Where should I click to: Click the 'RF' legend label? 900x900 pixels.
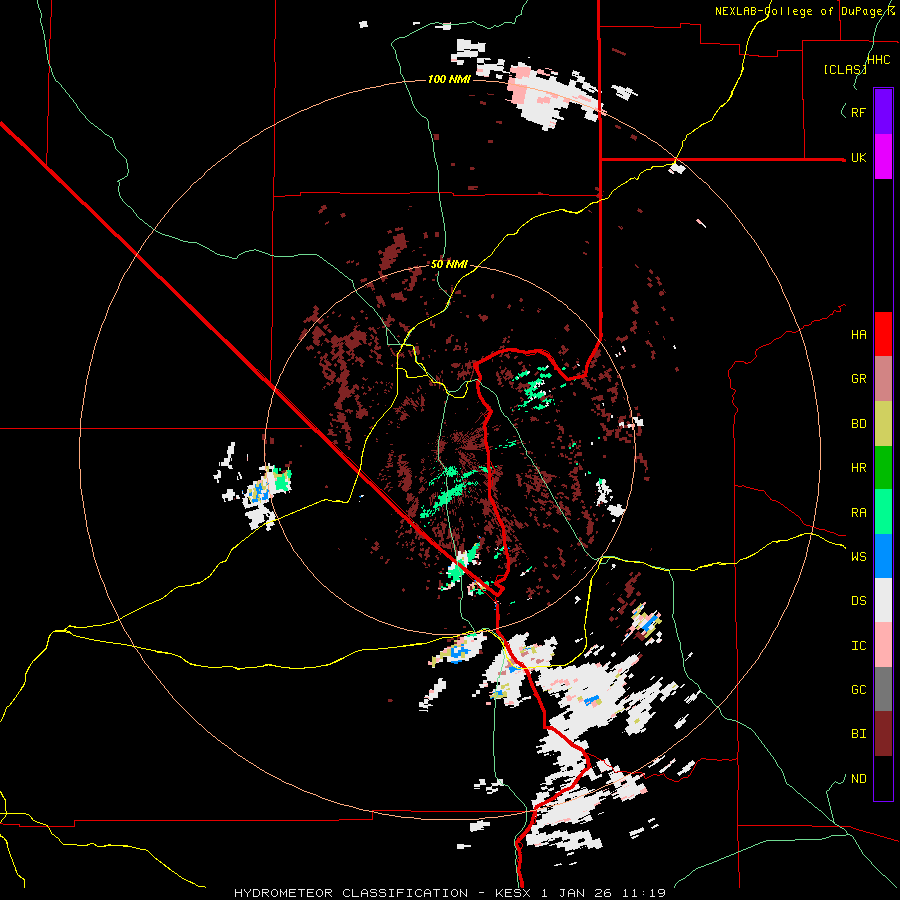[858, 112]
